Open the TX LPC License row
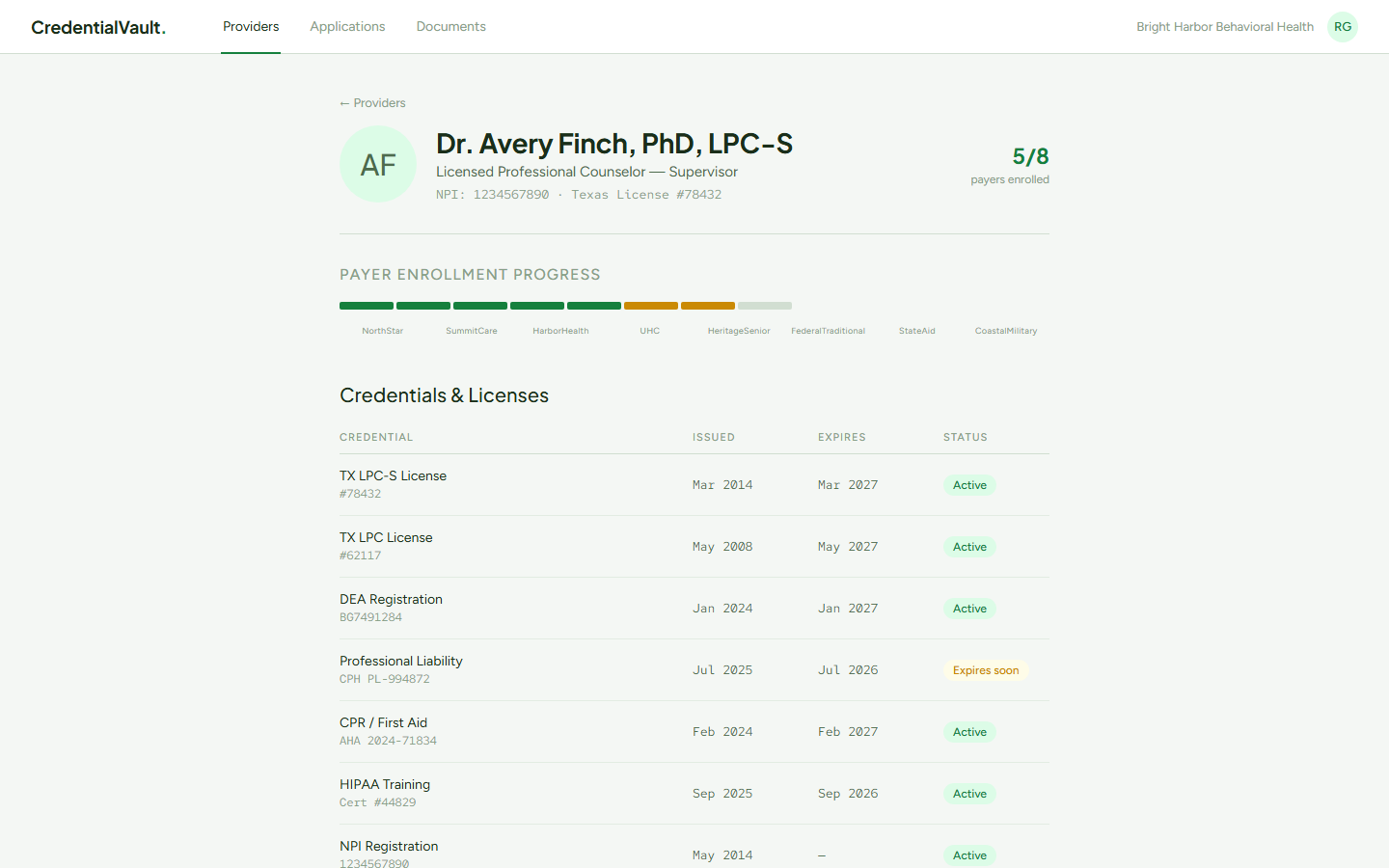Viewport: 1389px width, 868px height. (x=694, y=547)
